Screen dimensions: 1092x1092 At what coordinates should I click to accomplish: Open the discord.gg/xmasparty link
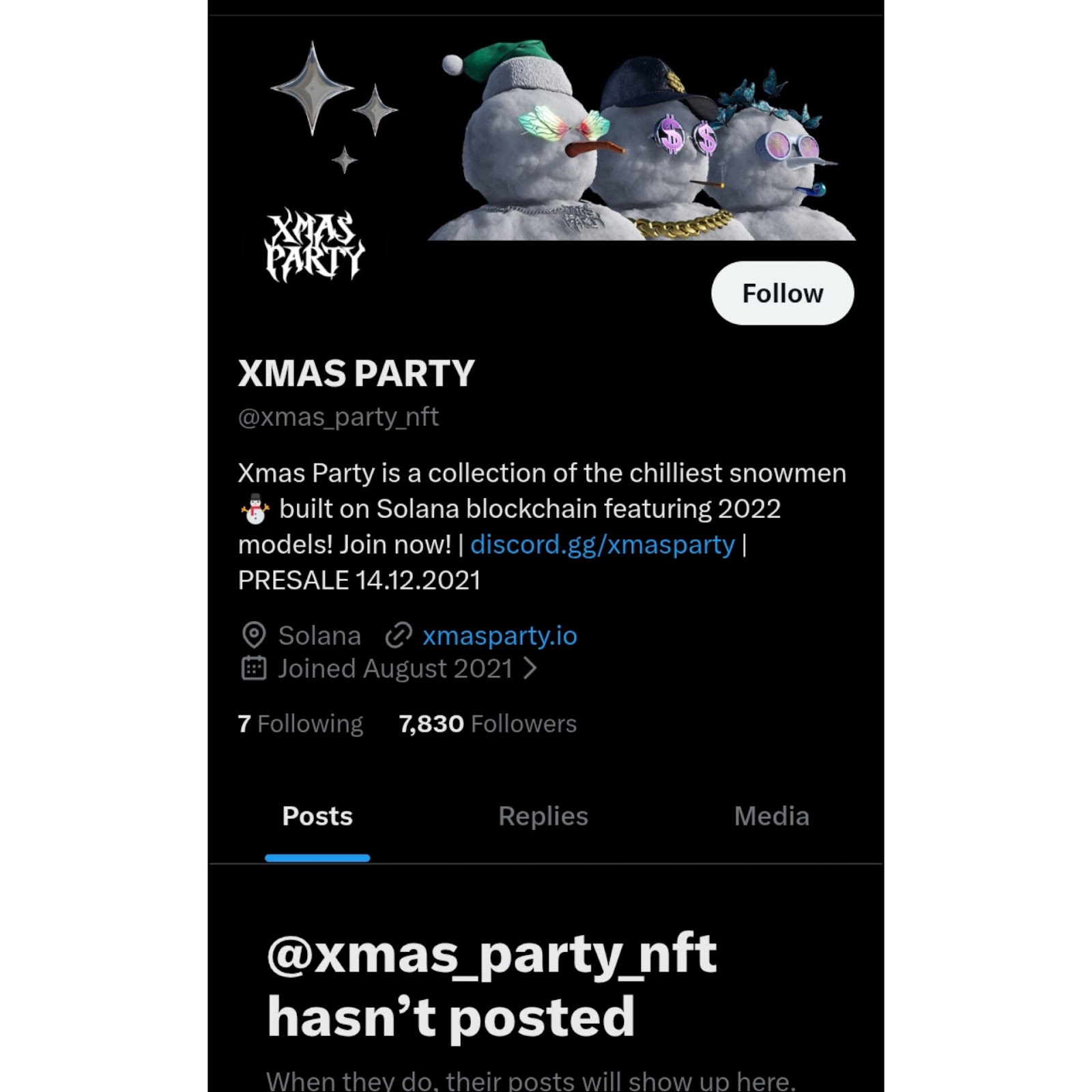coord(602,545)
